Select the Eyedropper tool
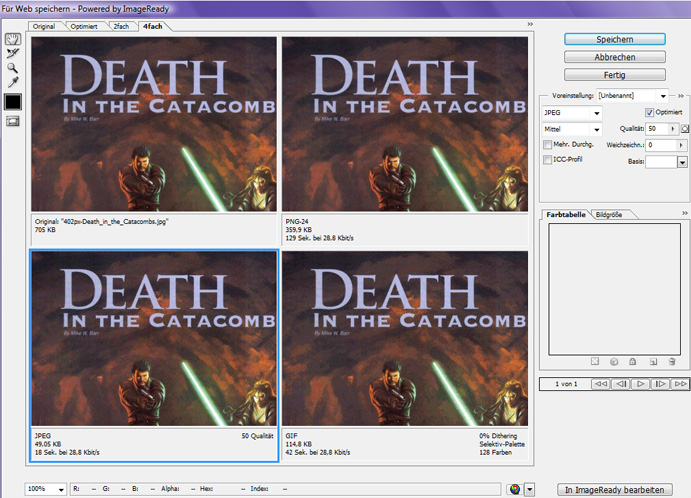 point(13,82)
